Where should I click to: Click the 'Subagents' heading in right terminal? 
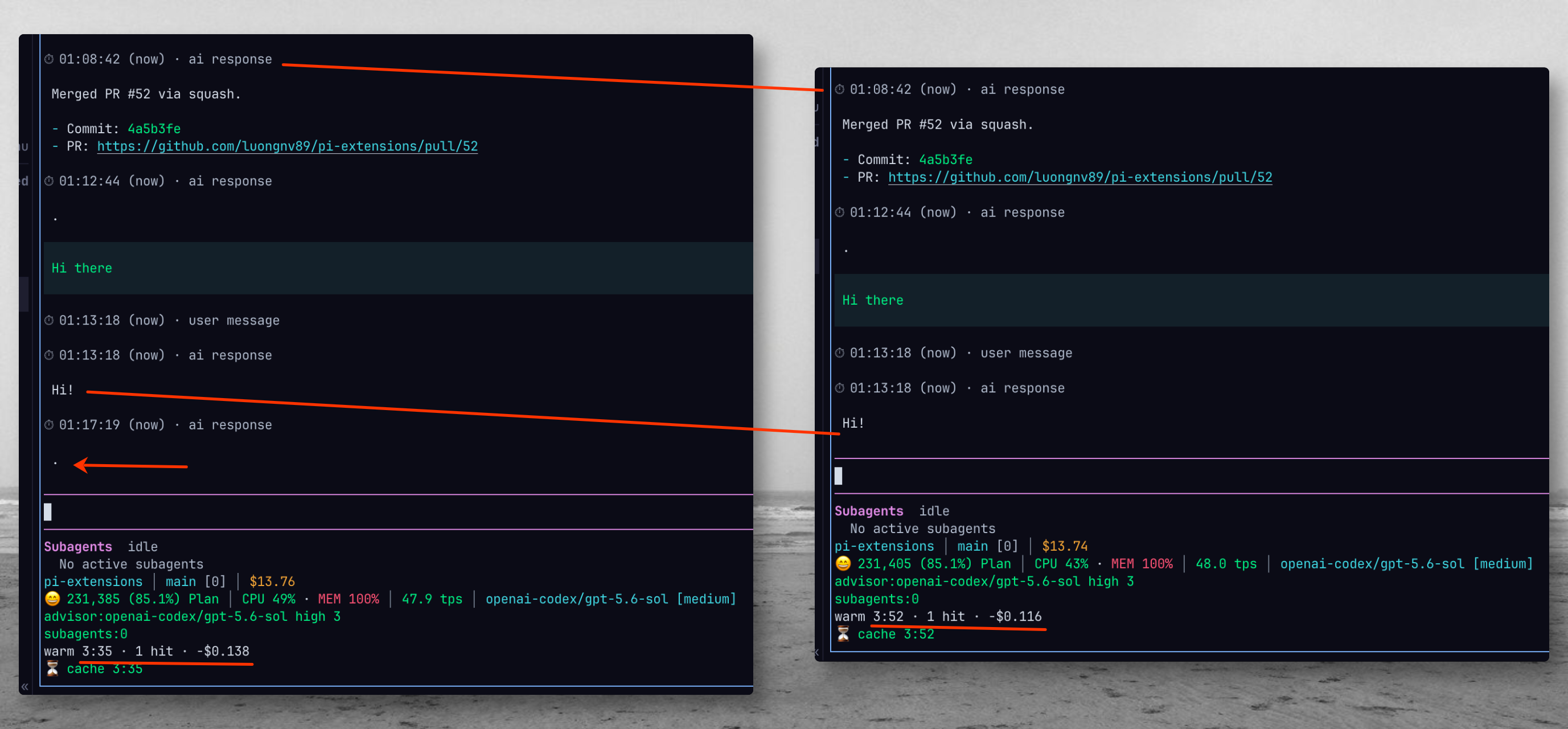(x=869, y=511)
